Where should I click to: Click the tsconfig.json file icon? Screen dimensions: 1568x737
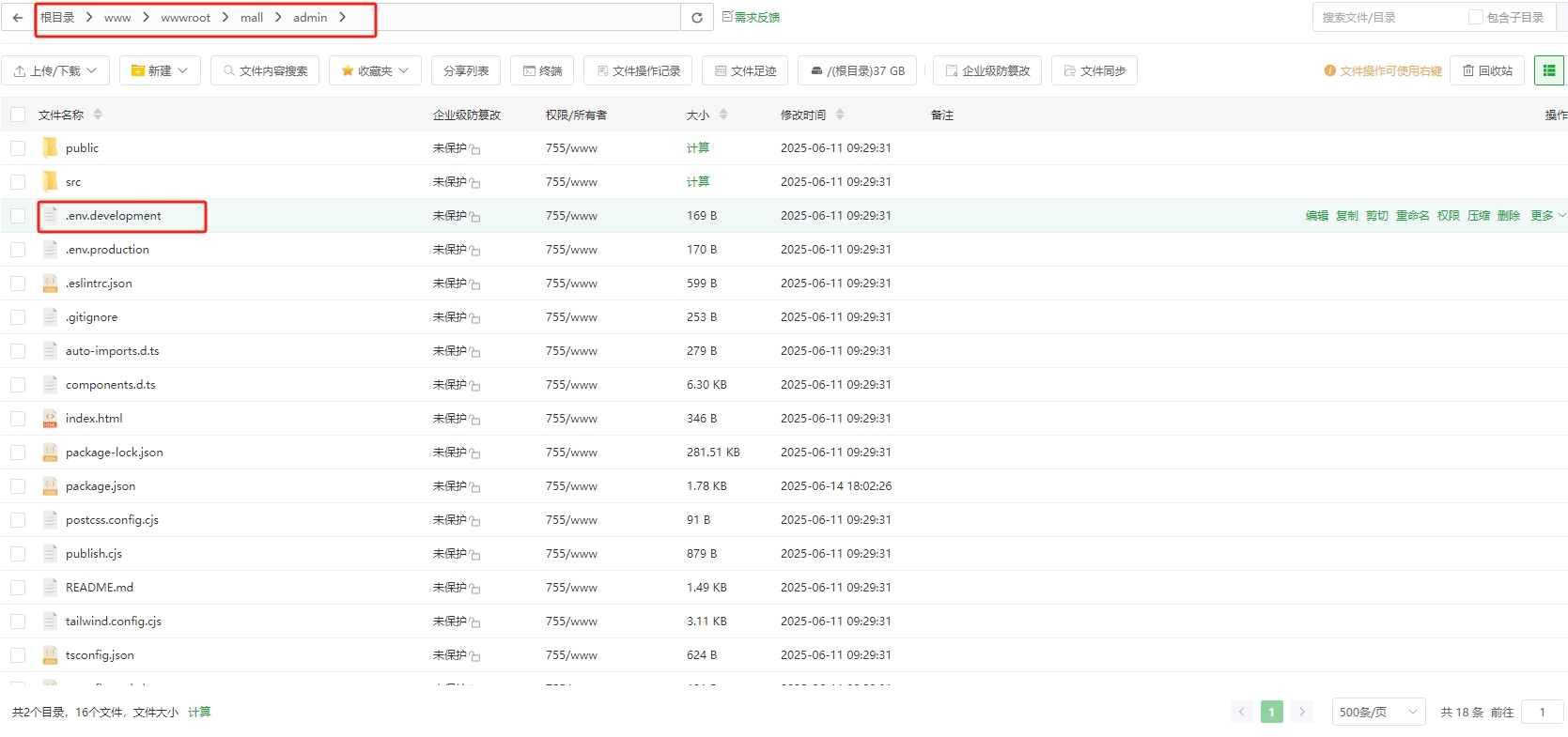(x=50, y=654)
